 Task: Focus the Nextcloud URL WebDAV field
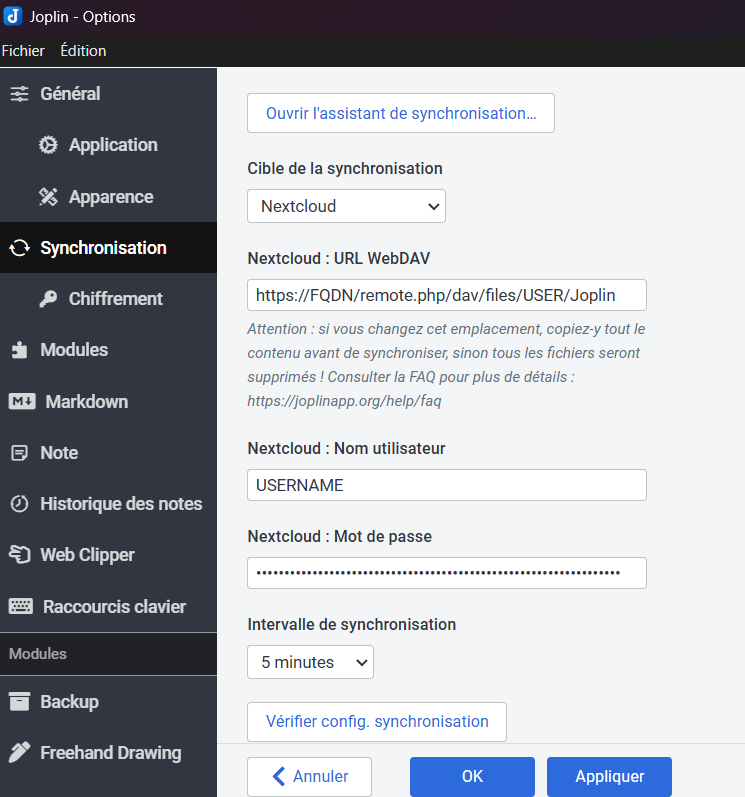click(447, 295)
